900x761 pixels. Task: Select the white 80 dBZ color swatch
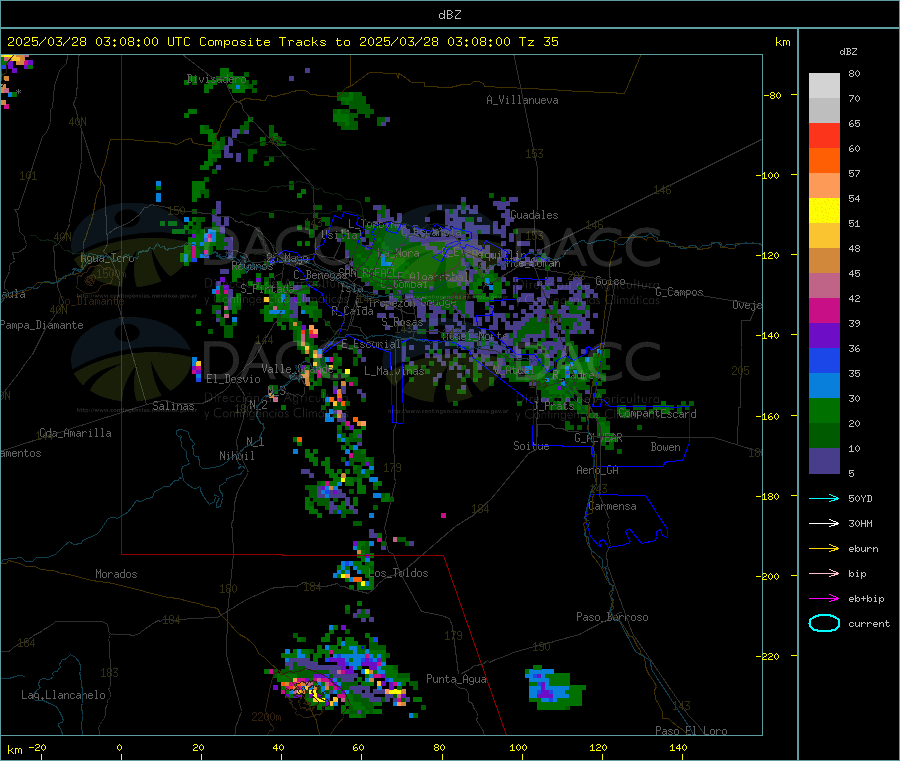pyautogui.click(x=824, y=86)
